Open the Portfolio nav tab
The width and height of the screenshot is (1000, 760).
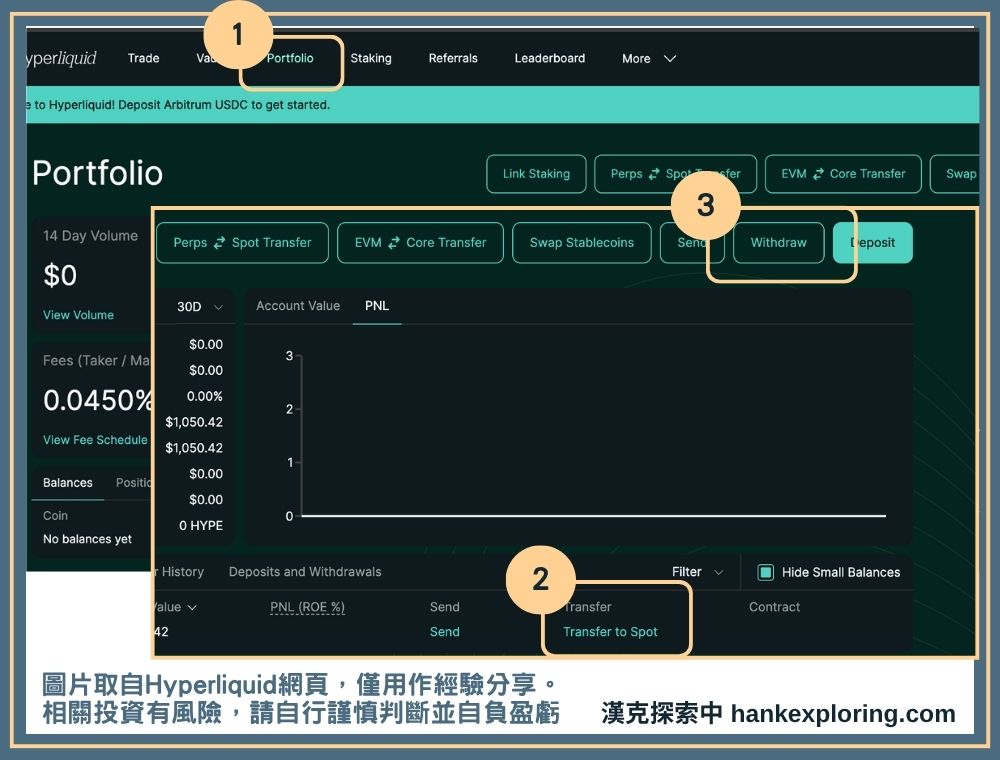point(290,58)
